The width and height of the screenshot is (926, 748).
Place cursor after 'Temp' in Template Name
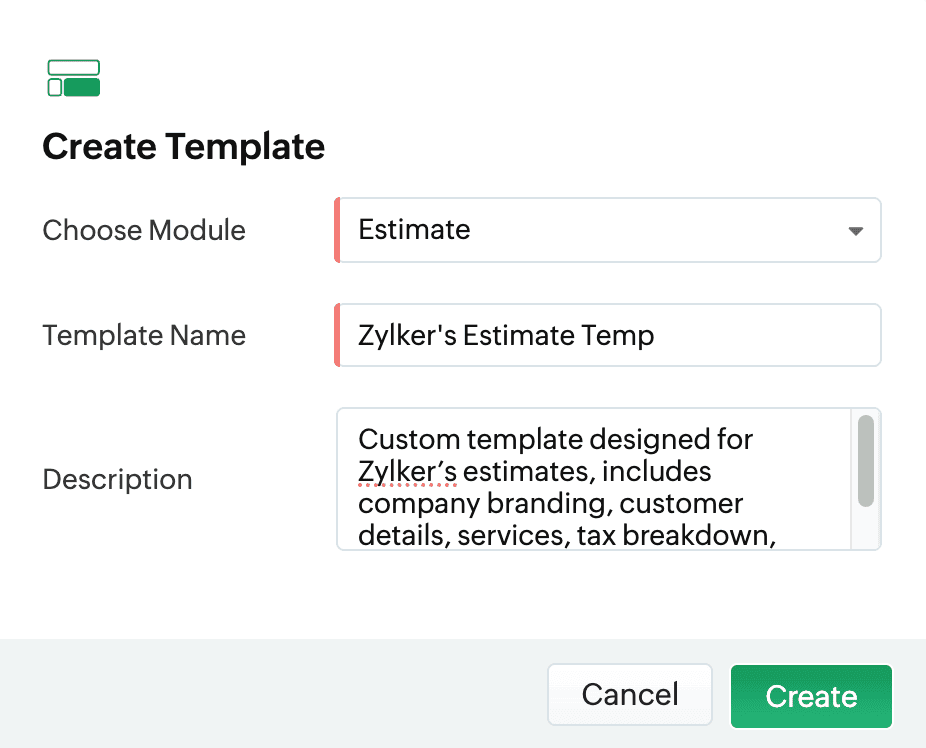655,335
